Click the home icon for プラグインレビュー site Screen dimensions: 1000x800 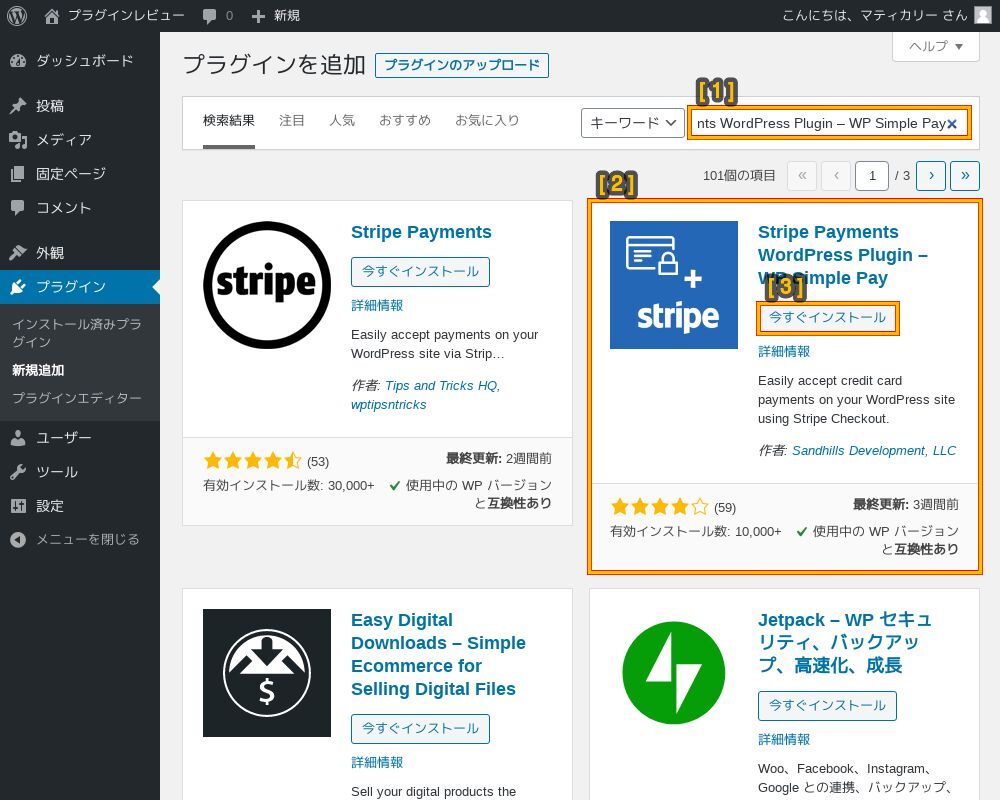pyautogui.click(x=52, y=16)
